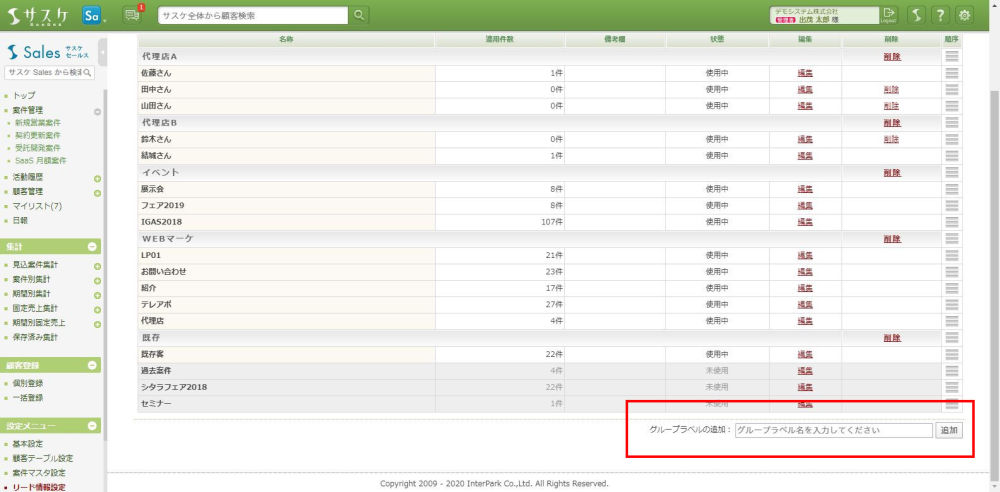The image size is (1000, 492).
Task: Open the settings gear icon
Action: 964,15
